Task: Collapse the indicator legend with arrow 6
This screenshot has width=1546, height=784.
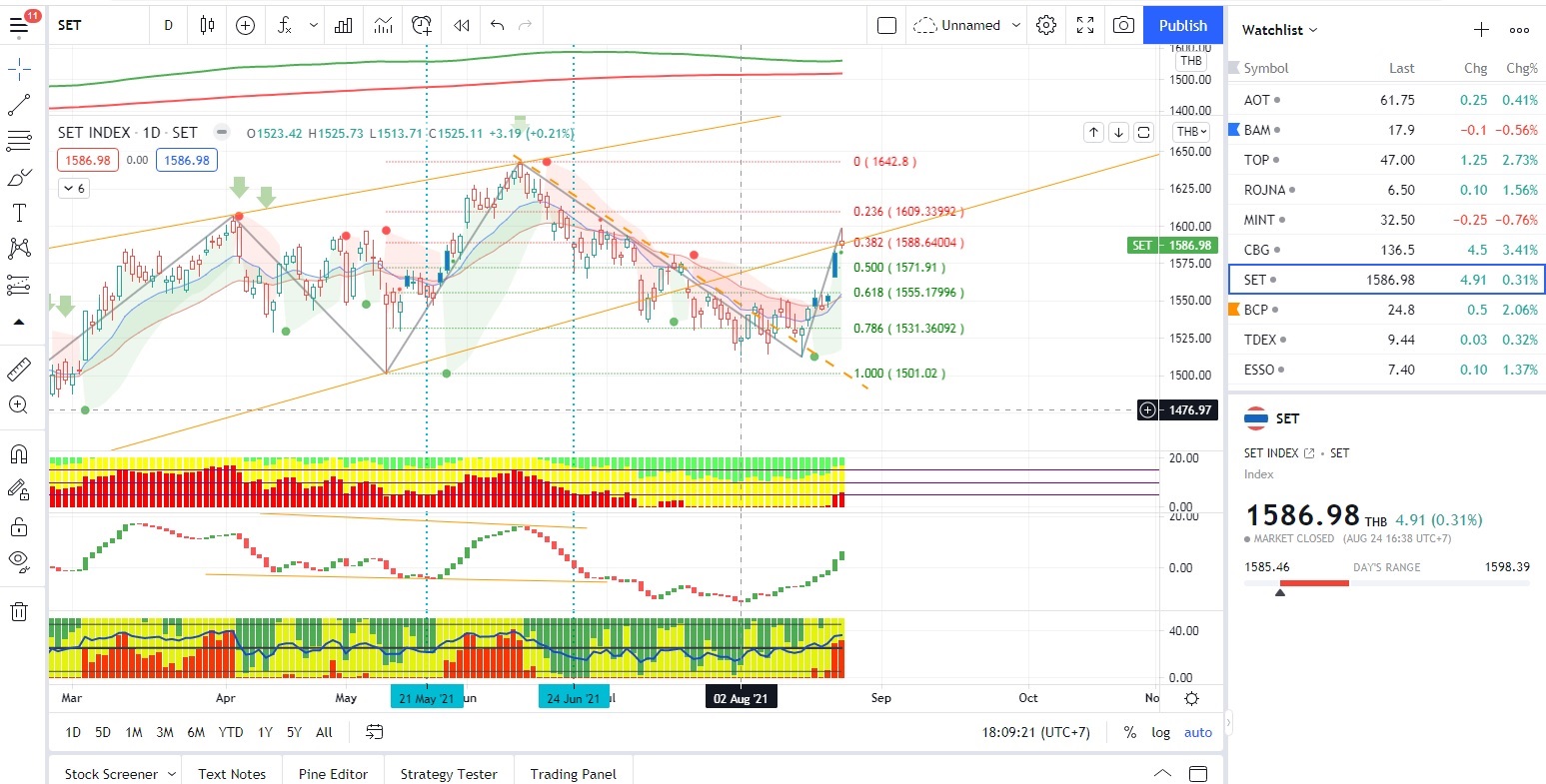Action: (73, 188)
